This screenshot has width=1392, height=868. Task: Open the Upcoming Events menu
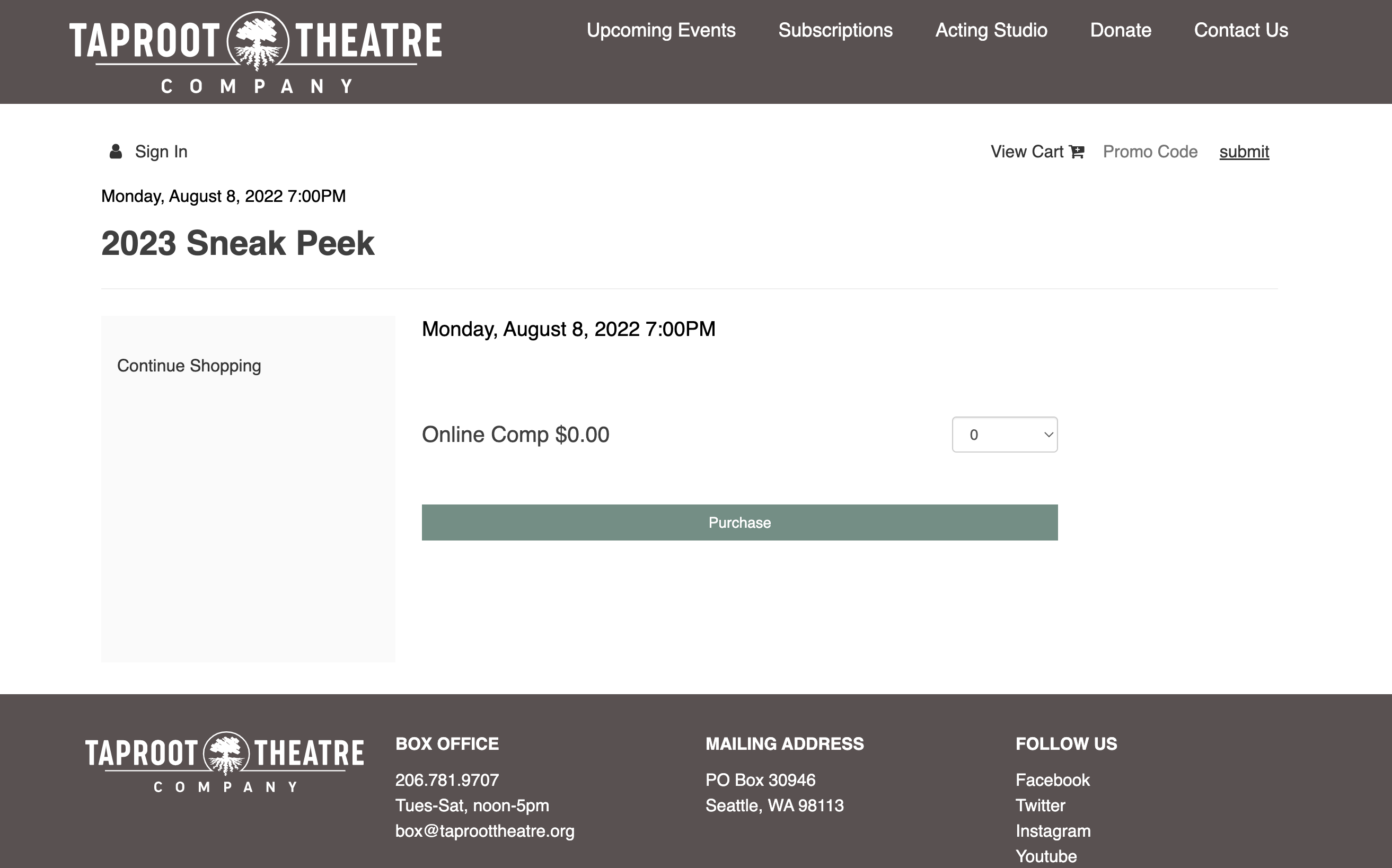661,30
